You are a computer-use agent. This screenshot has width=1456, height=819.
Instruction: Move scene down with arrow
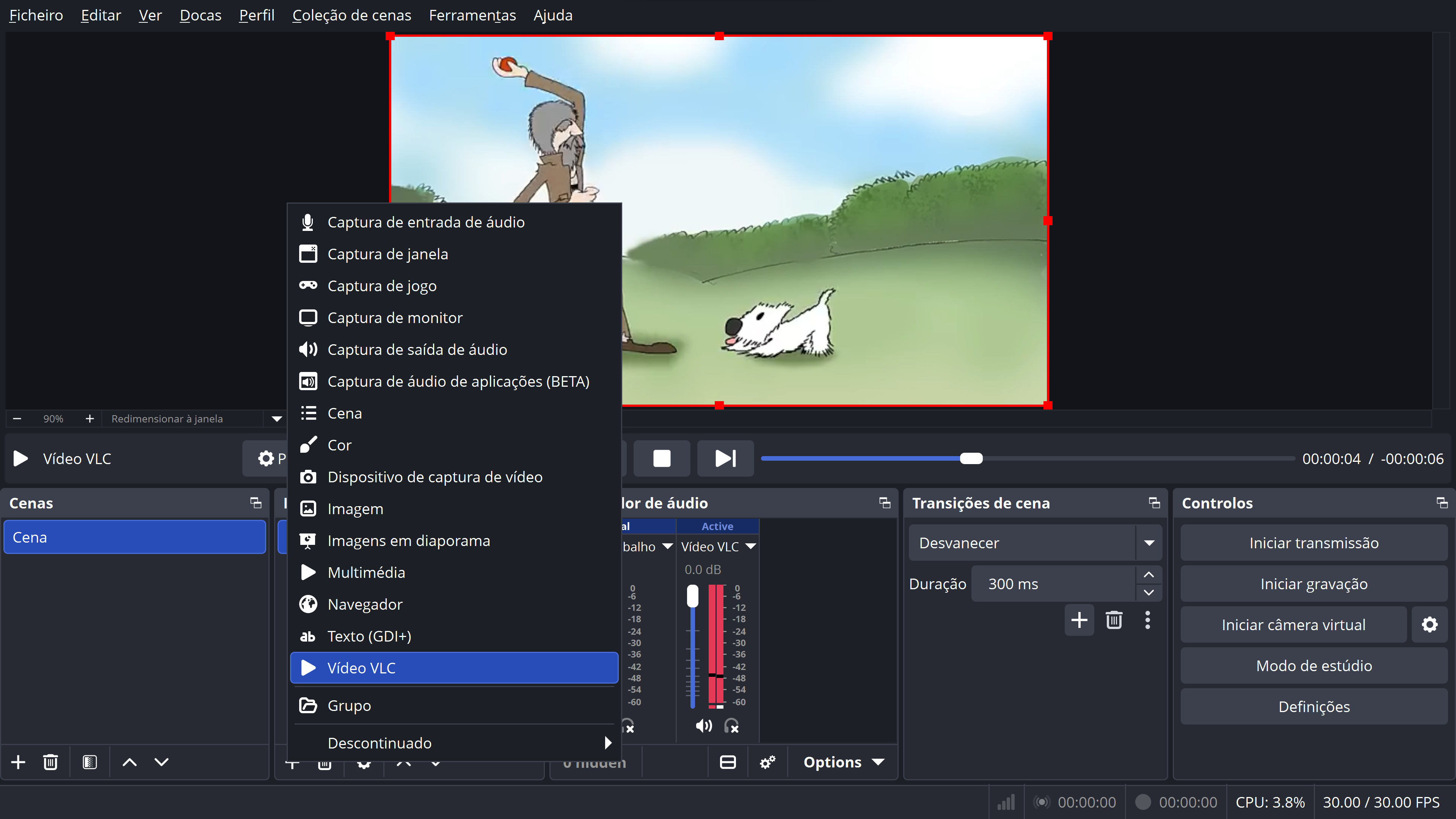(x=162, y=763)
